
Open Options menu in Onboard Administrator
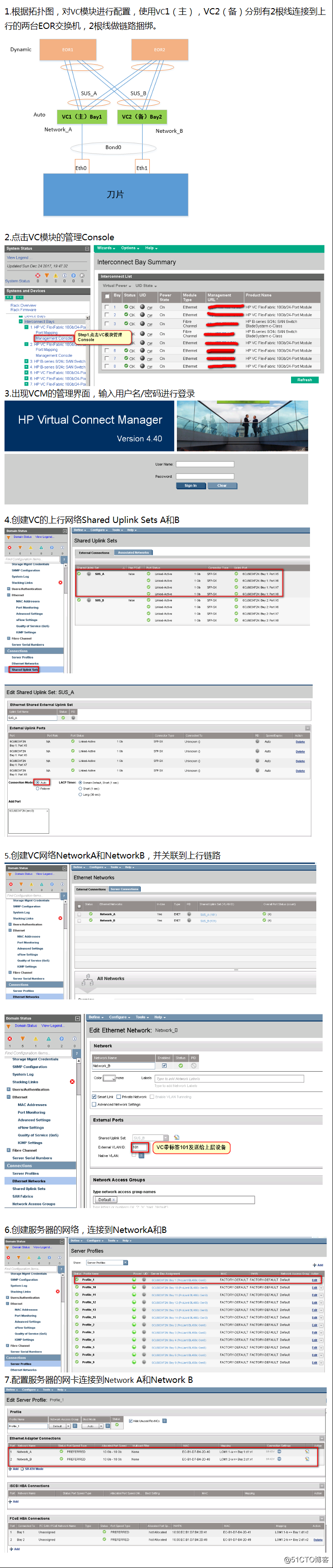[x=130, y=248]
